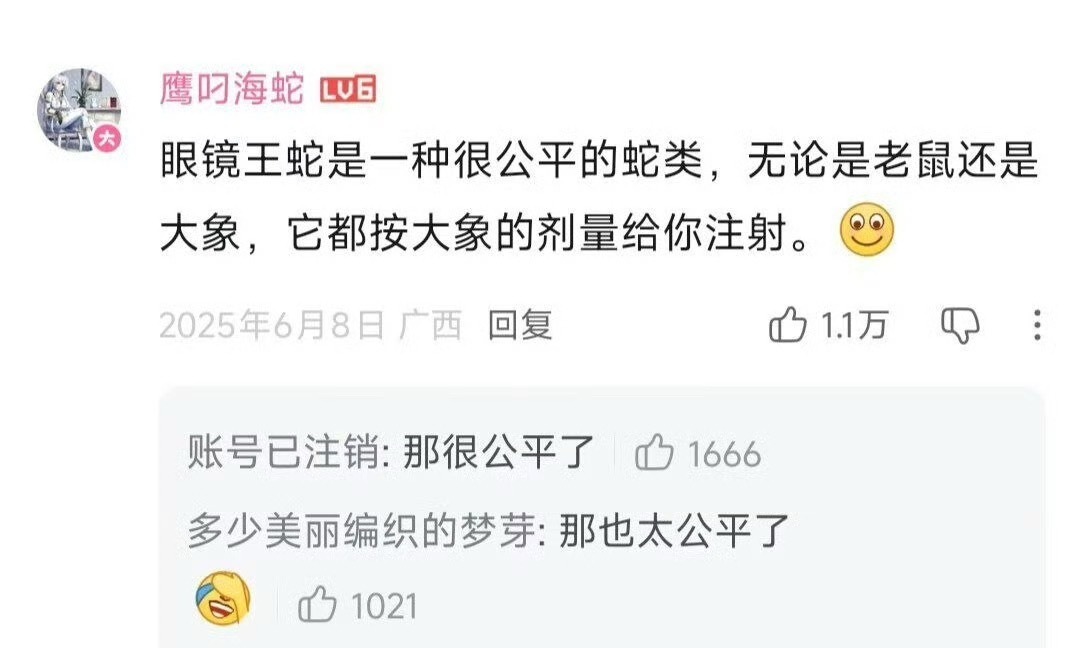This screenshot has height=648, width=1080.
Task: Tap the 1.1万 like count
Action: [853, 325]
